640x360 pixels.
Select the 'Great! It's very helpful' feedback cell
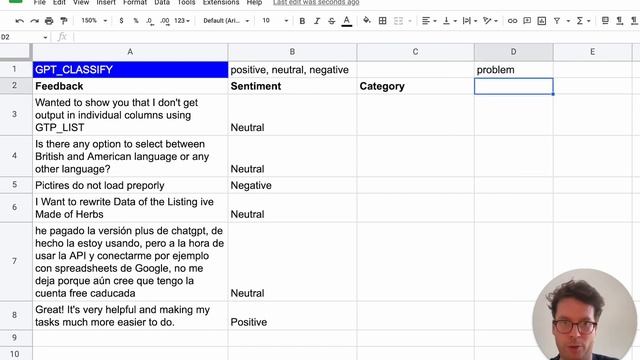click(x=130, y=316)
